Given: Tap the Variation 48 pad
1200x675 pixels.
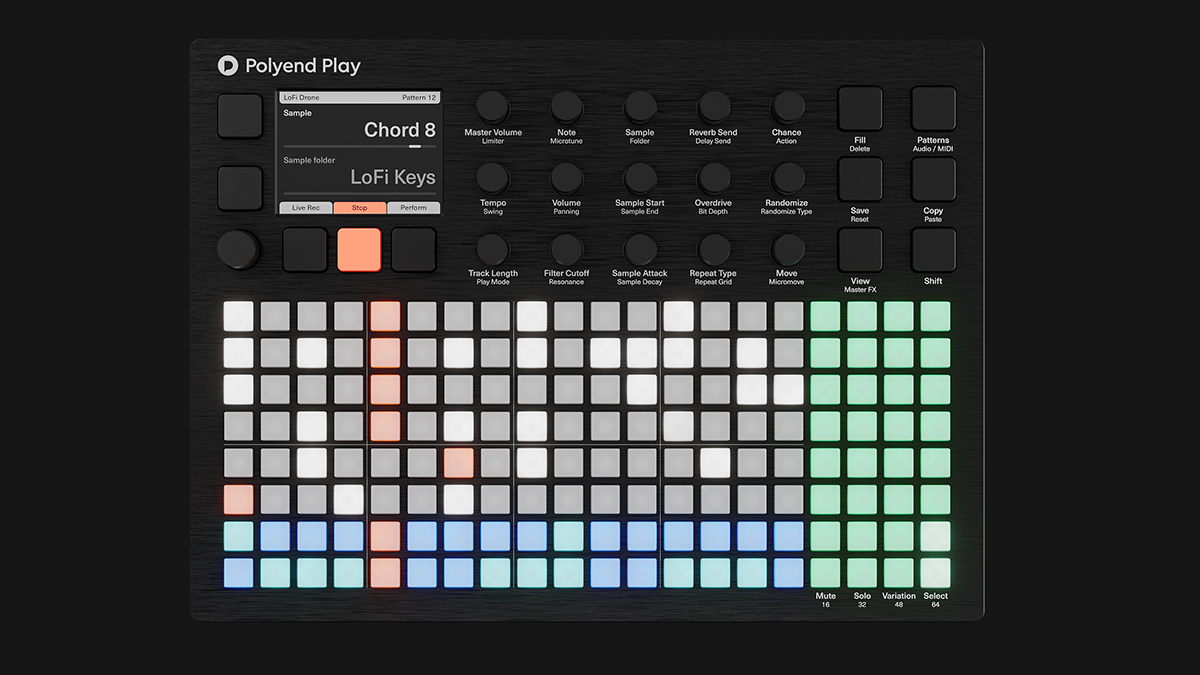Looking at the screenshot, I should click(x=899, y=572).
